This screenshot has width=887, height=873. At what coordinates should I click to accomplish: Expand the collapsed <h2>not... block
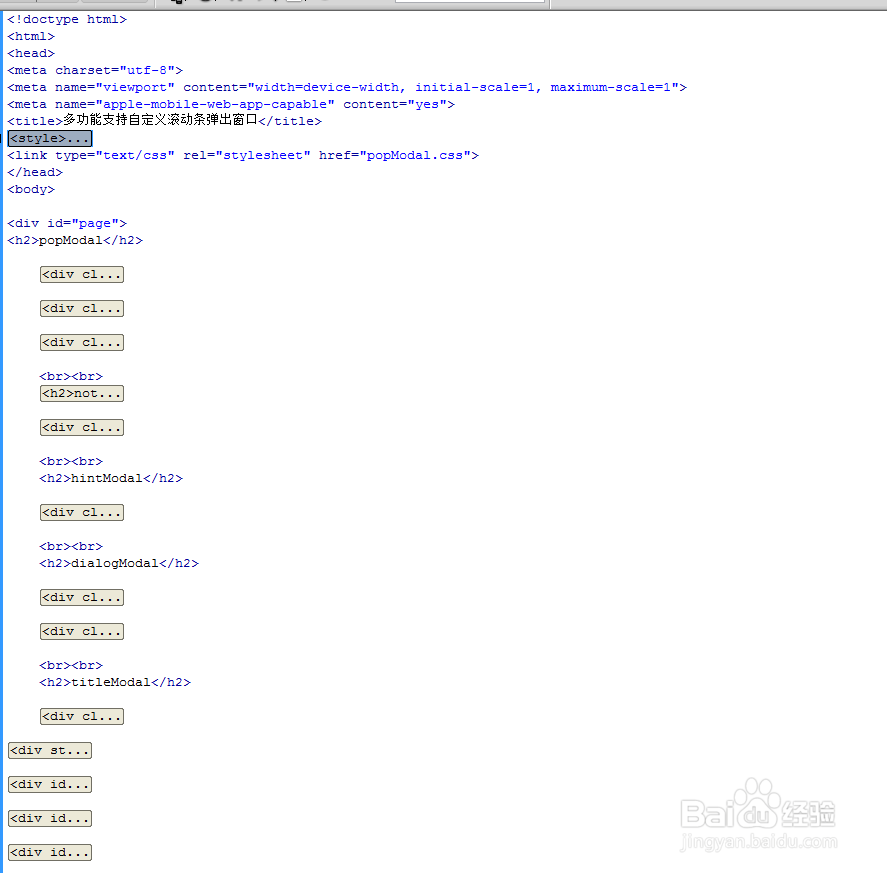(82, 393)
